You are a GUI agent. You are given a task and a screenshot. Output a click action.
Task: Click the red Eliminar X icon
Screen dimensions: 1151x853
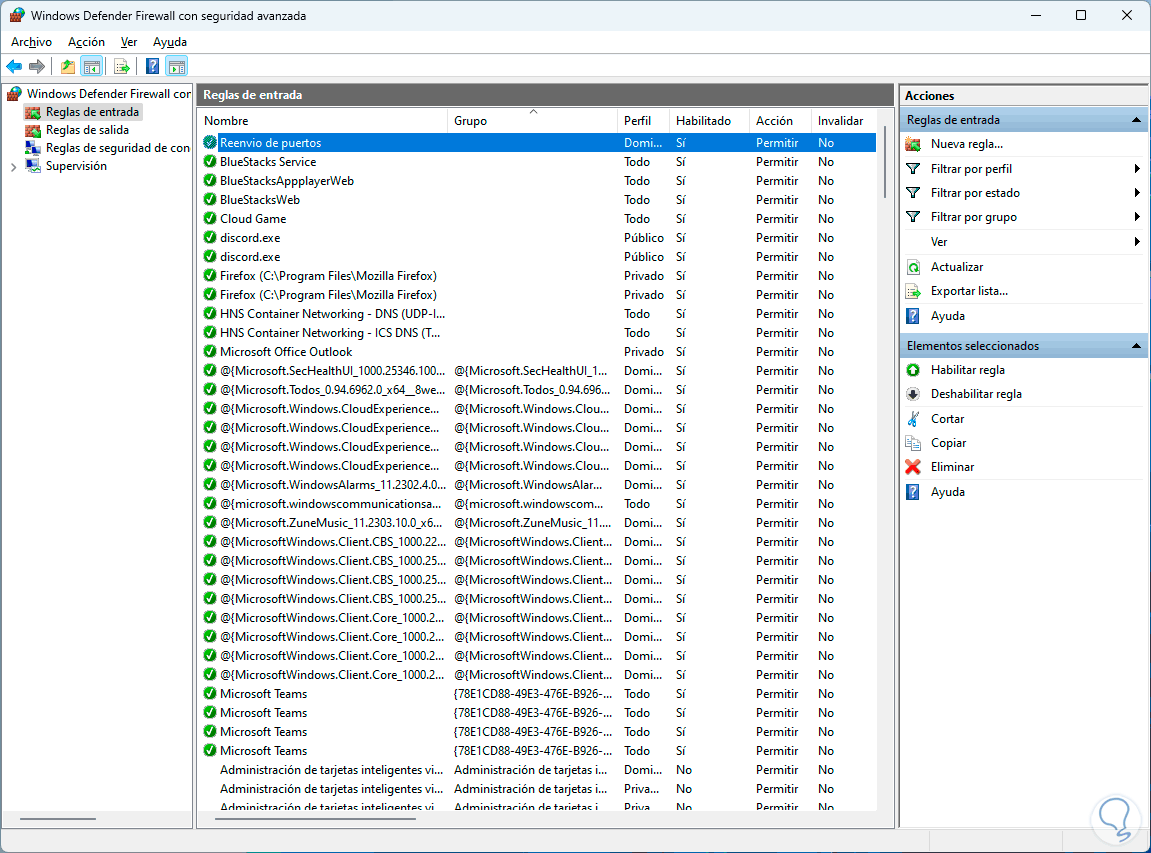pos(913,467)
